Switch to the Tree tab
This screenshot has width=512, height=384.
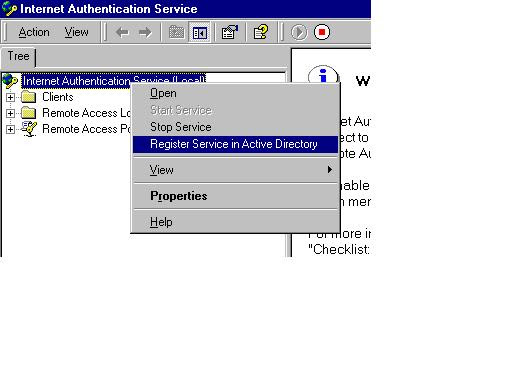pos(19,56)
